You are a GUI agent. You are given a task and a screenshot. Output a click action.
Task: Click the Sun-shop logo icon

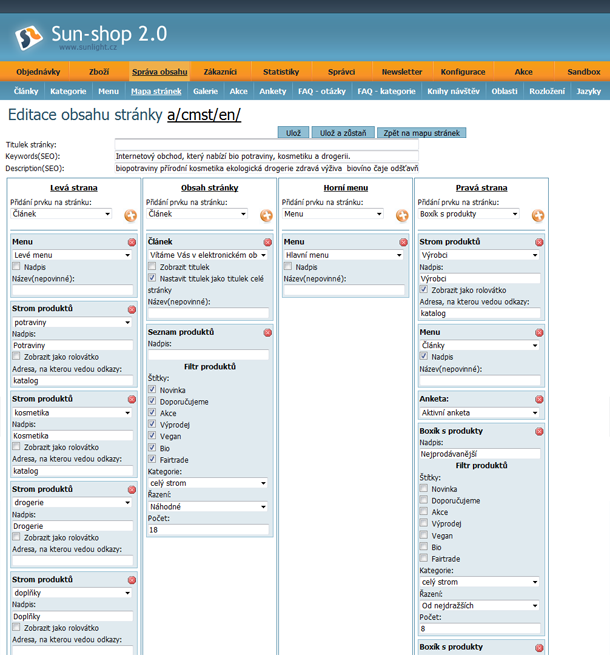pyautogui.click(x=28, y=37)
